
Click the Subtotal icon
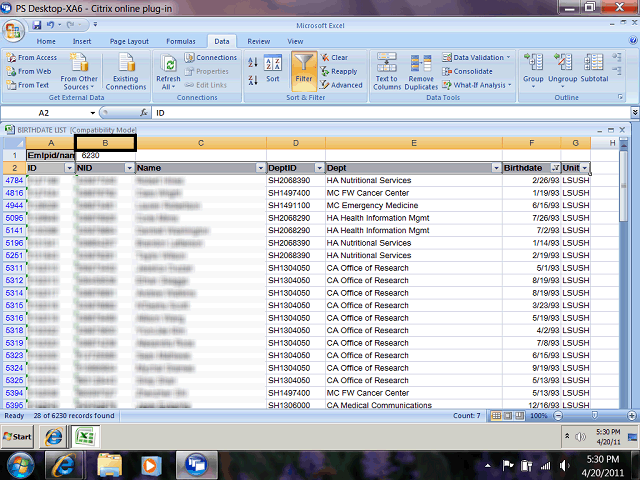(594, 68)
